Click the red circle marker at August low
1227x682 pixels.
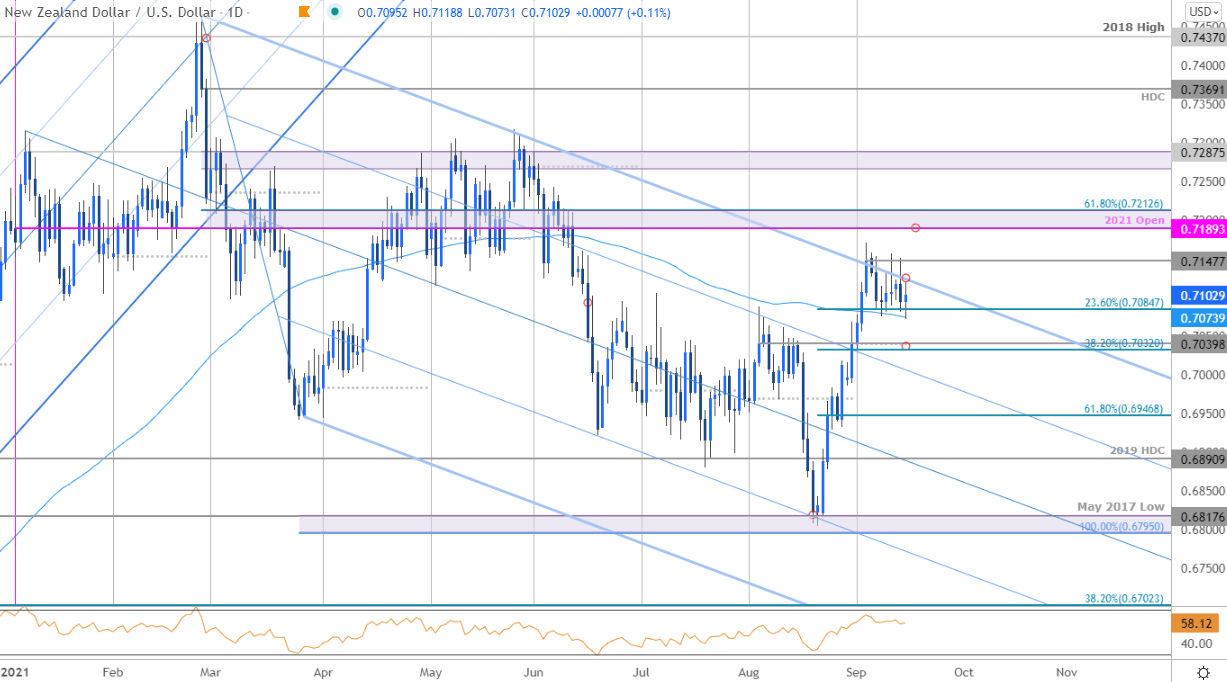(813, 515)
